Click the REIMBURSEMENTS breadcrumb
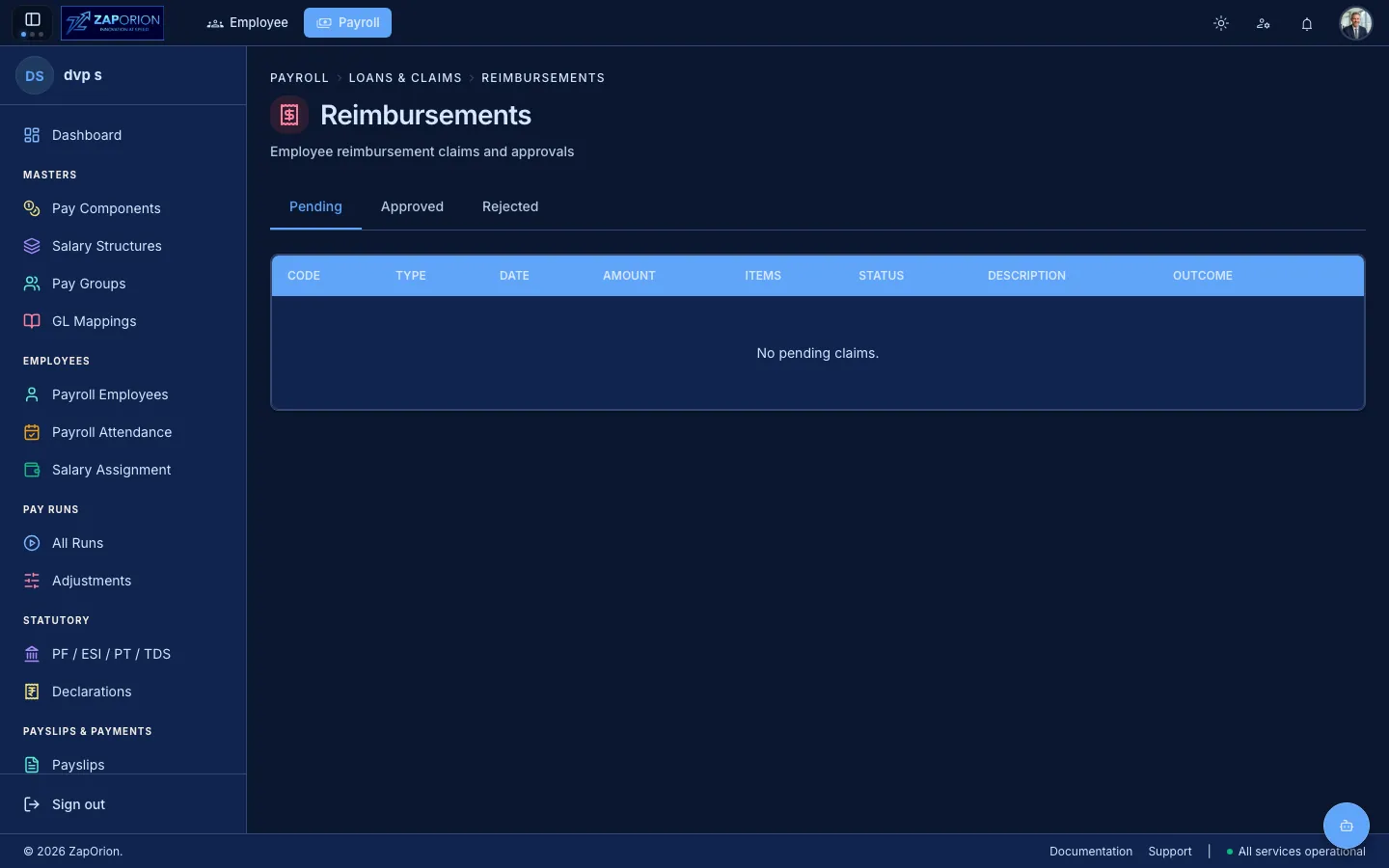The image size is (1389, 868). [x=543, y=78]
